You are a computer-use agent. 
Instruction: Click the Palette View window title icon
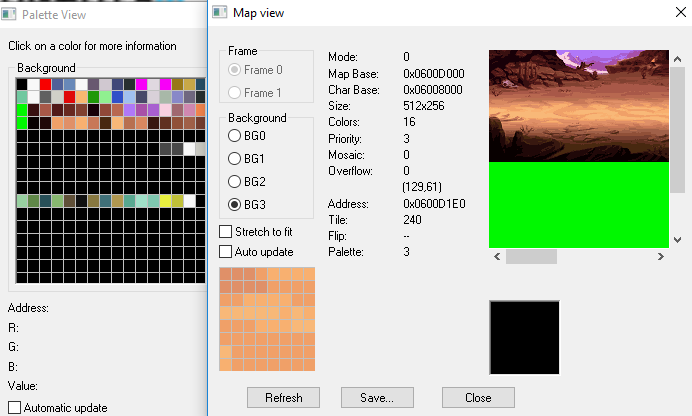(x=10, y=15)
